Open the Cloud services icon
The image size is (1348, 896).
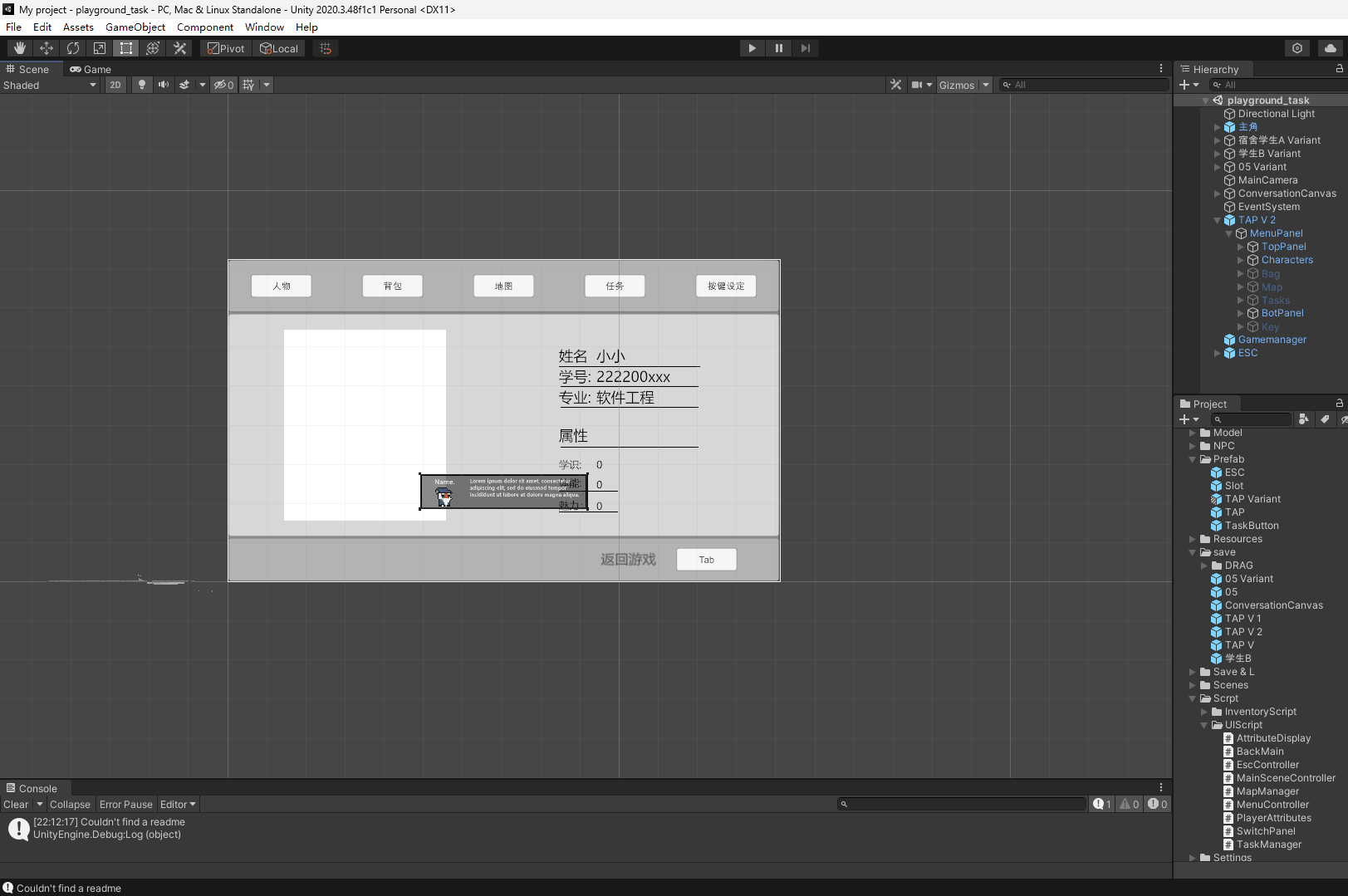pos(1330,48)
